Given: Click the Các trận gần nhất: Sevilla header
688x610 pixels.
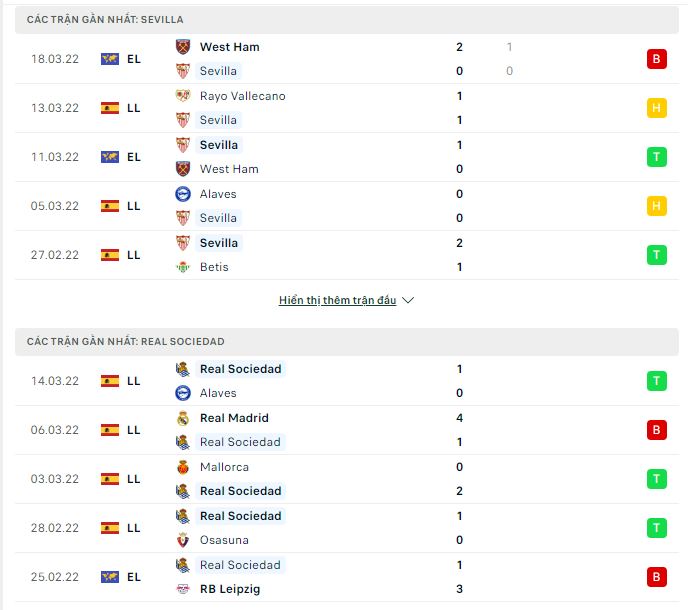Looking at the screenshot, I should (347, 20).
